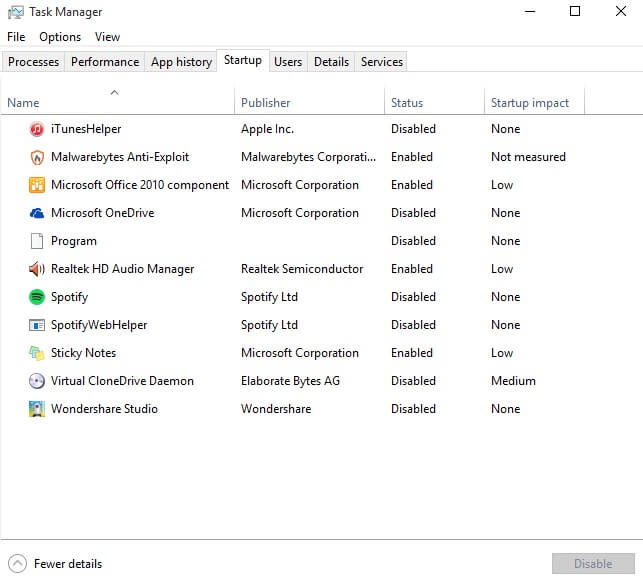Click the Microsoft Office 2010 component icon
643x585 pixels.
[36, 185]
